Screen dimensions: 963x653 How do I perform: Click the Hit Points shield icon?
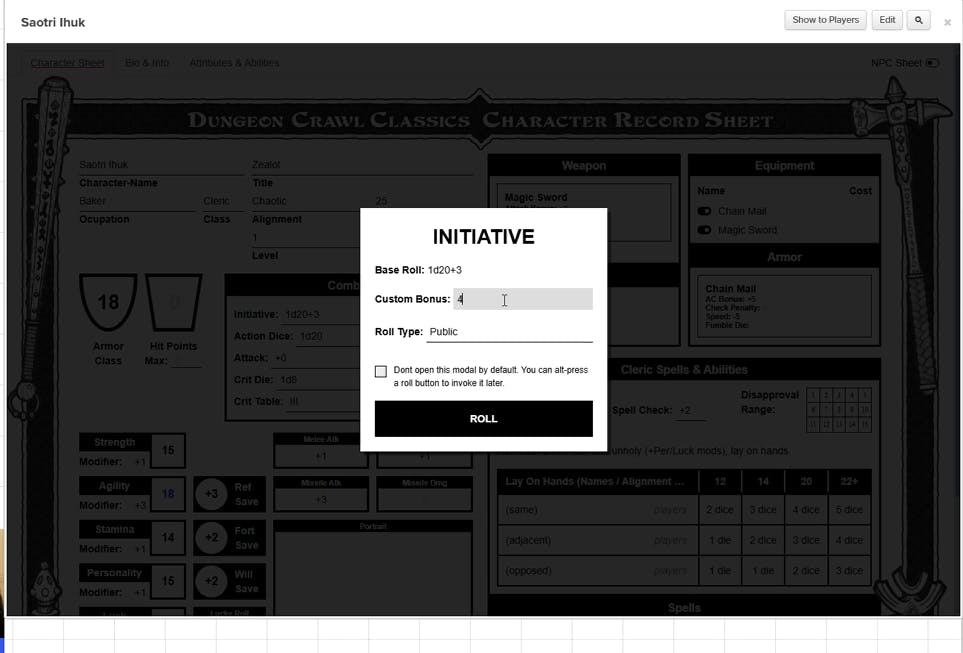click(x=174, y=302)
